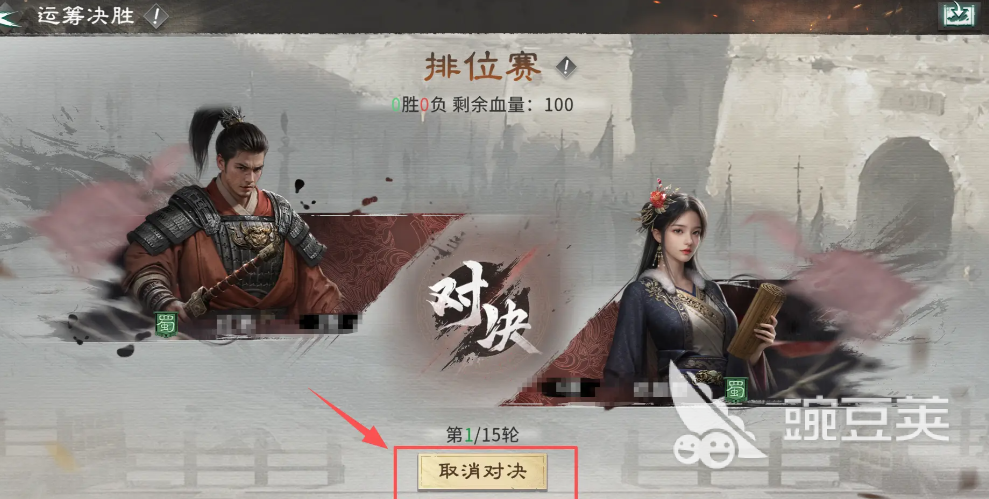Screen dimensions: 989x499
Task: Click the 运筹决胜 screen title
Action: click(x=86, y=15)
